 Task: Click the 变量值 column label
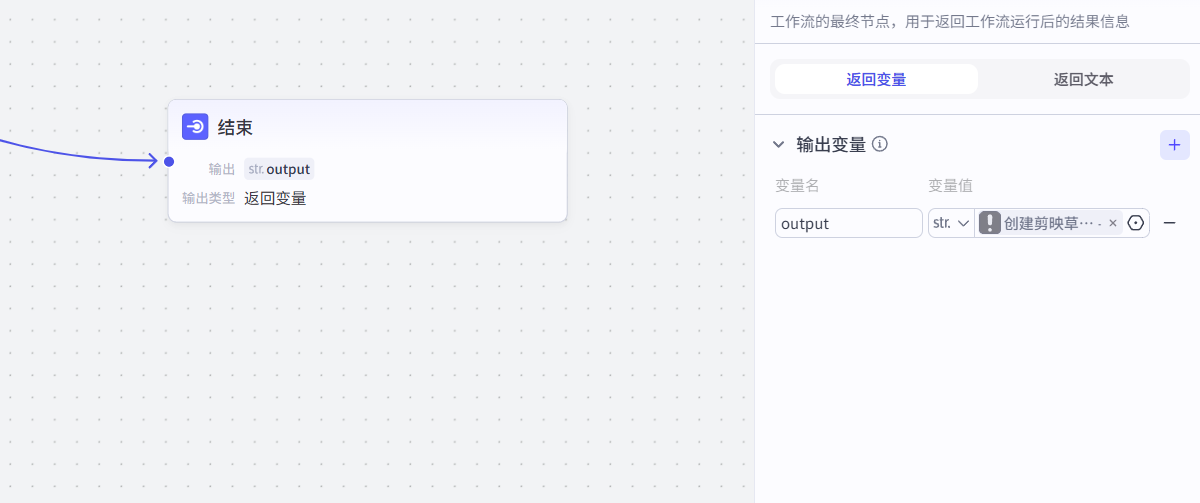[x=950, y=185]
